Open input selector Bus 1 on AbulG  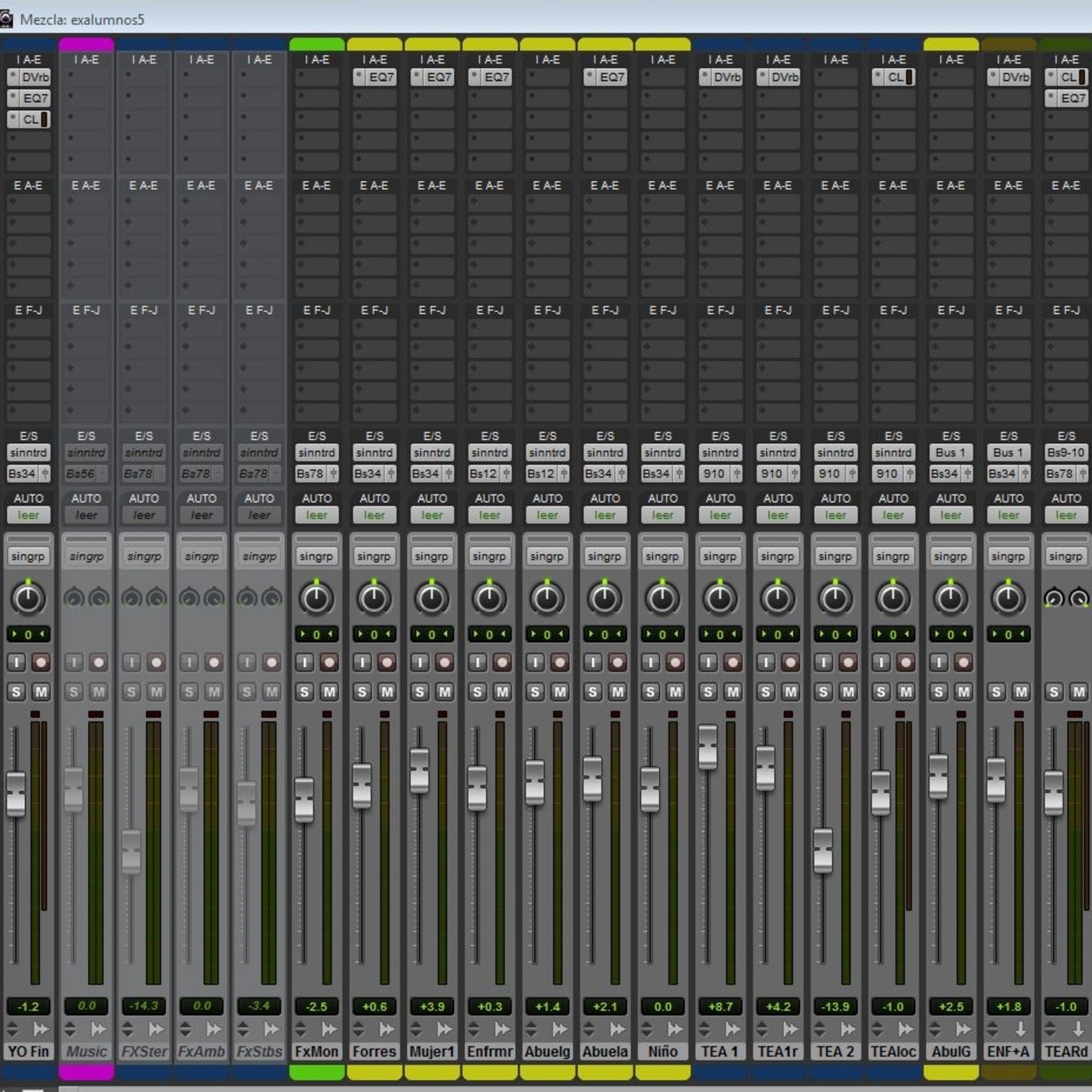click(x=951, y=452)
